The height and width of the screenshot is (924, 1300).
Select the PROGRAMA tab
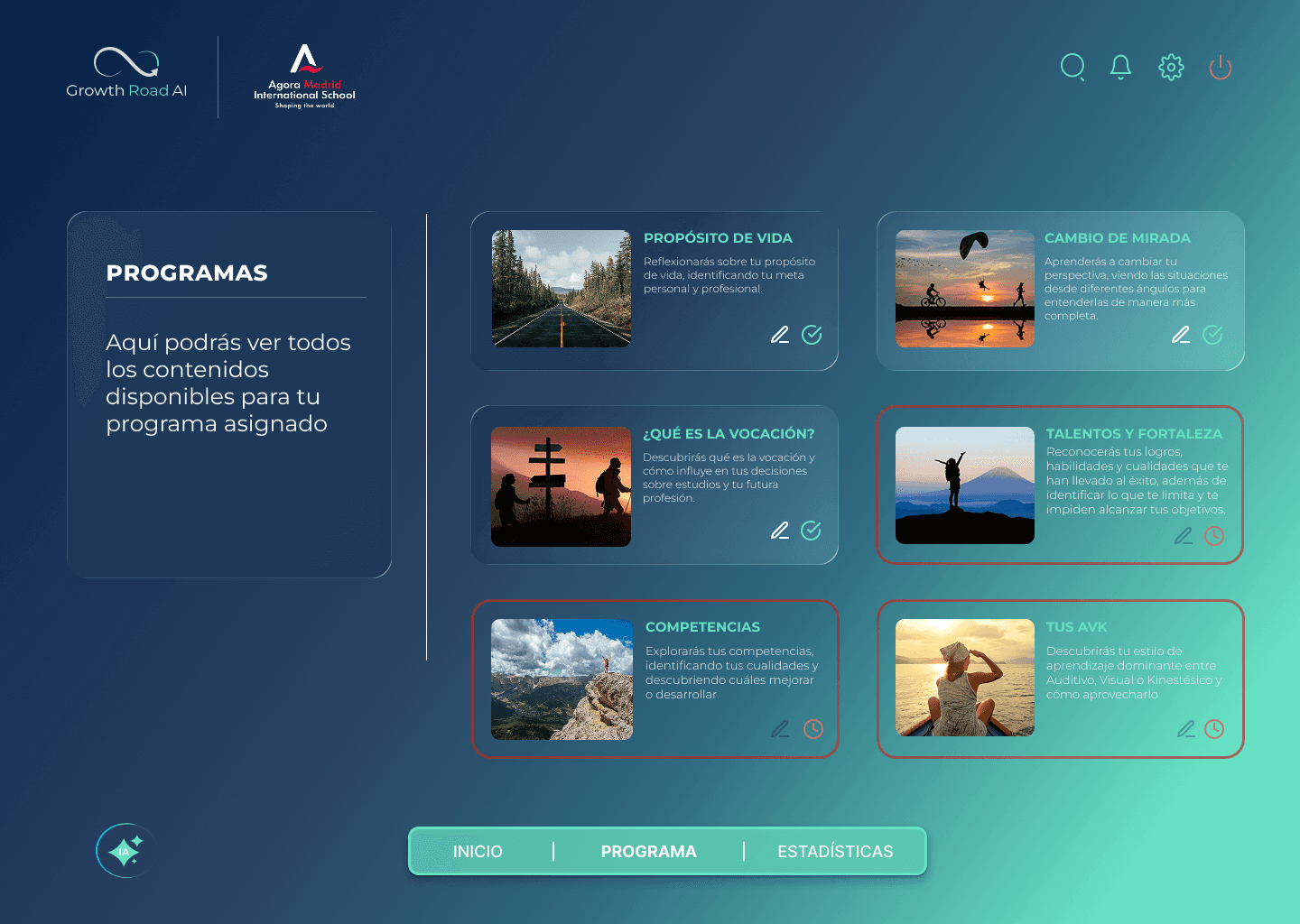648,852
